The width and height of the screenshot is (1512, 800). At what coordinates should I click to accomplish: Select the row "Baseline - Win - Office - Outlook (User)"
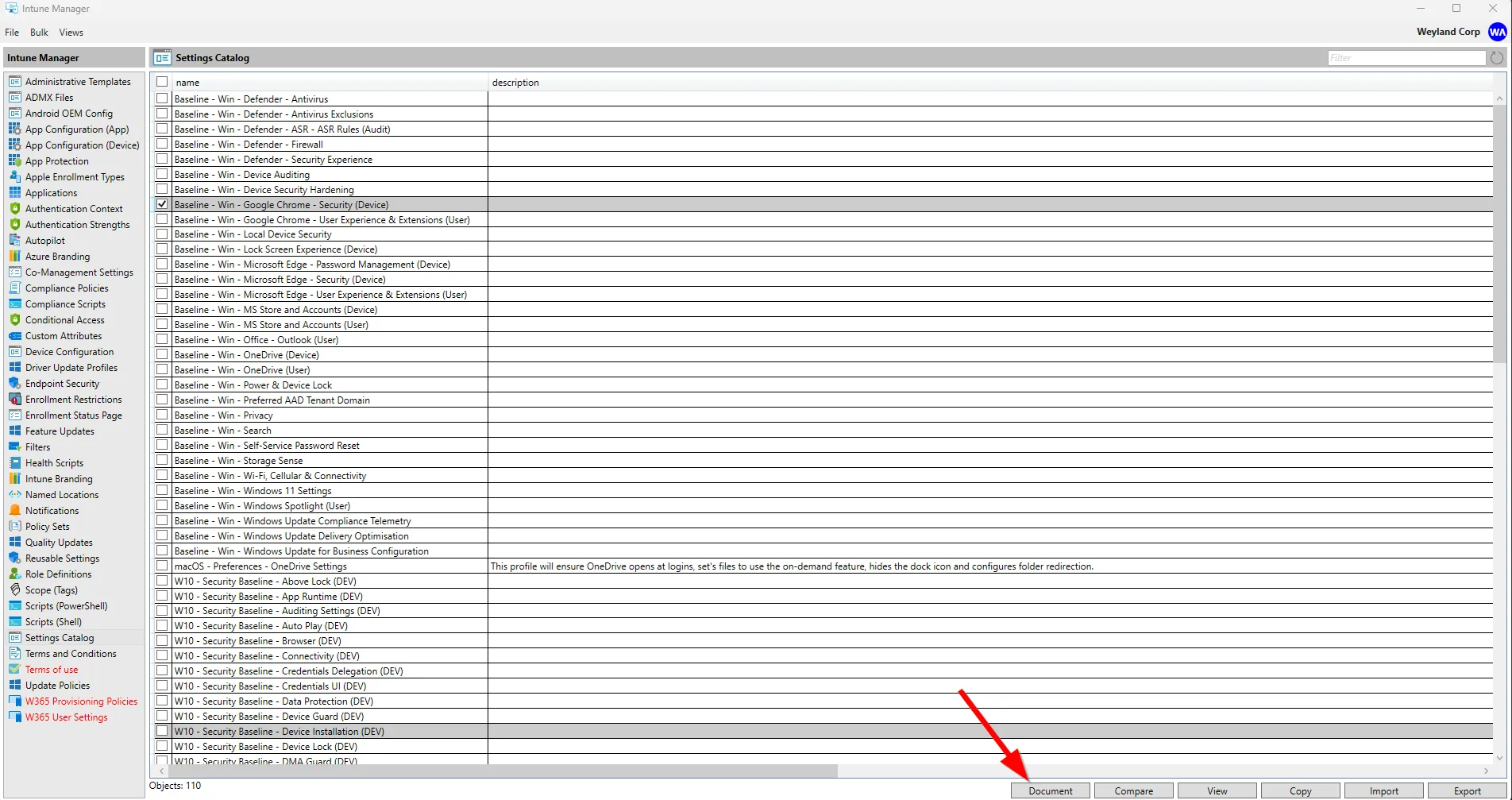coord(822,340)
